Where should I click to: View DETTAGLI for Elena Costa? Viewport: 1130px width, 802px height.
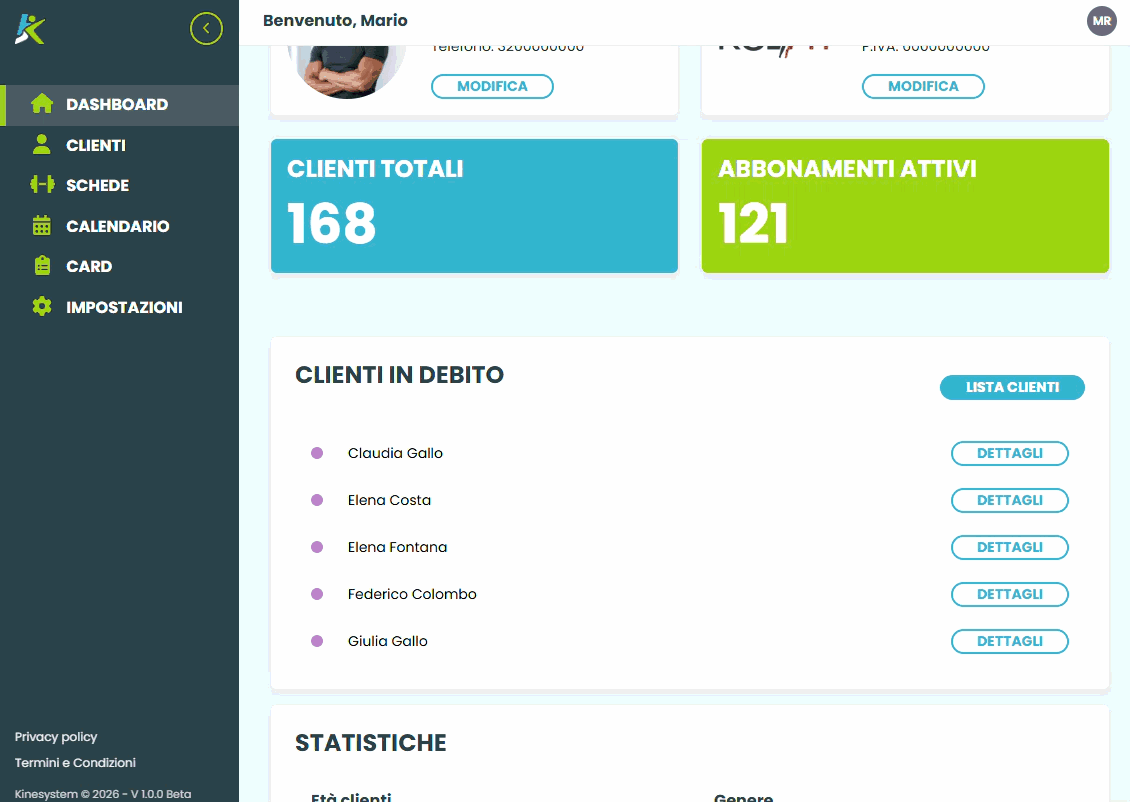pos(1010,500)
